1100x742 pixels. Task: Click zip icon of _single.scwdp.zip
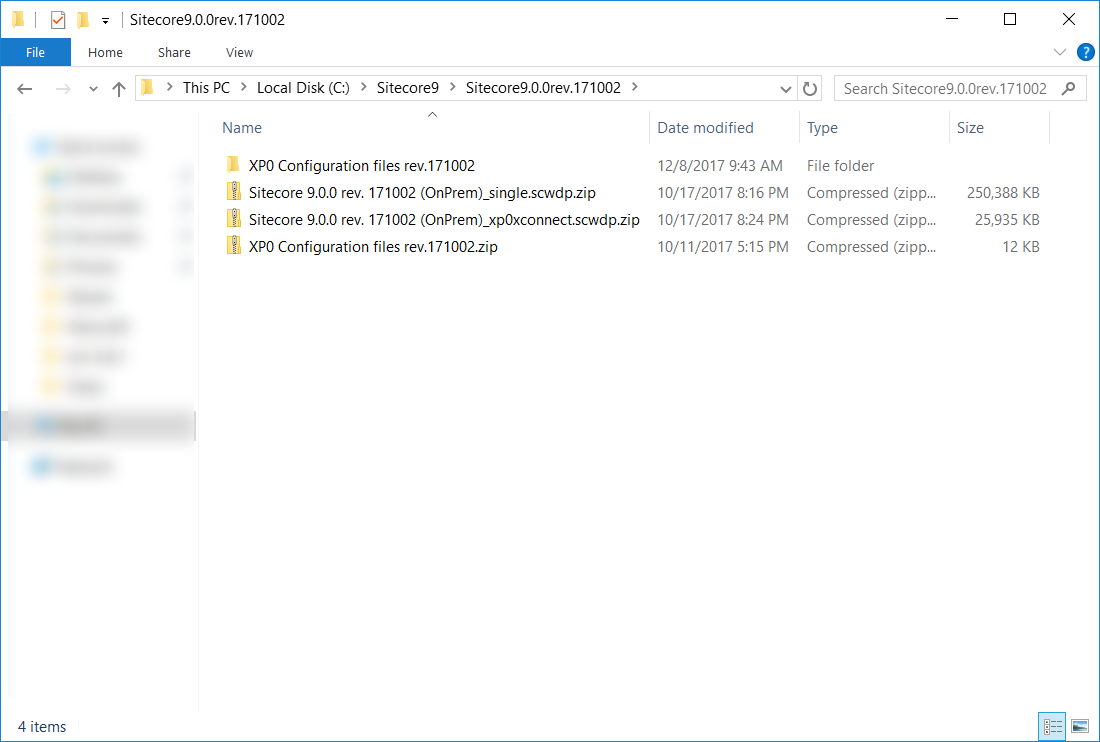pyautogui.click(x=234, y=191)
